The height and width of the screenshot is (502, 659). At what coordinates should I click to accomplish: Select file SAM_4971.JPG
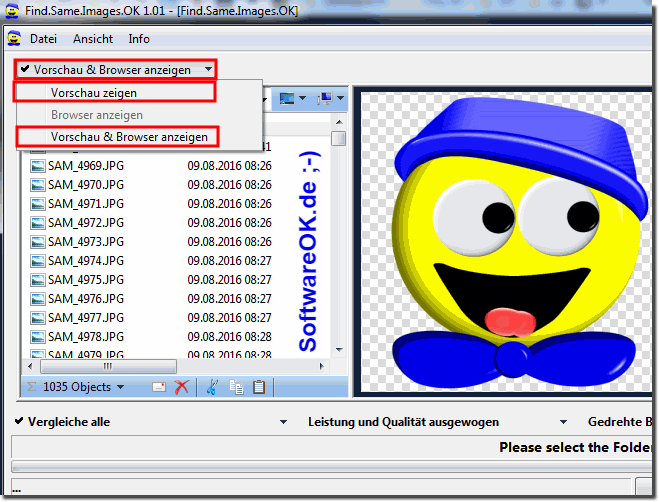click(86, 204)
